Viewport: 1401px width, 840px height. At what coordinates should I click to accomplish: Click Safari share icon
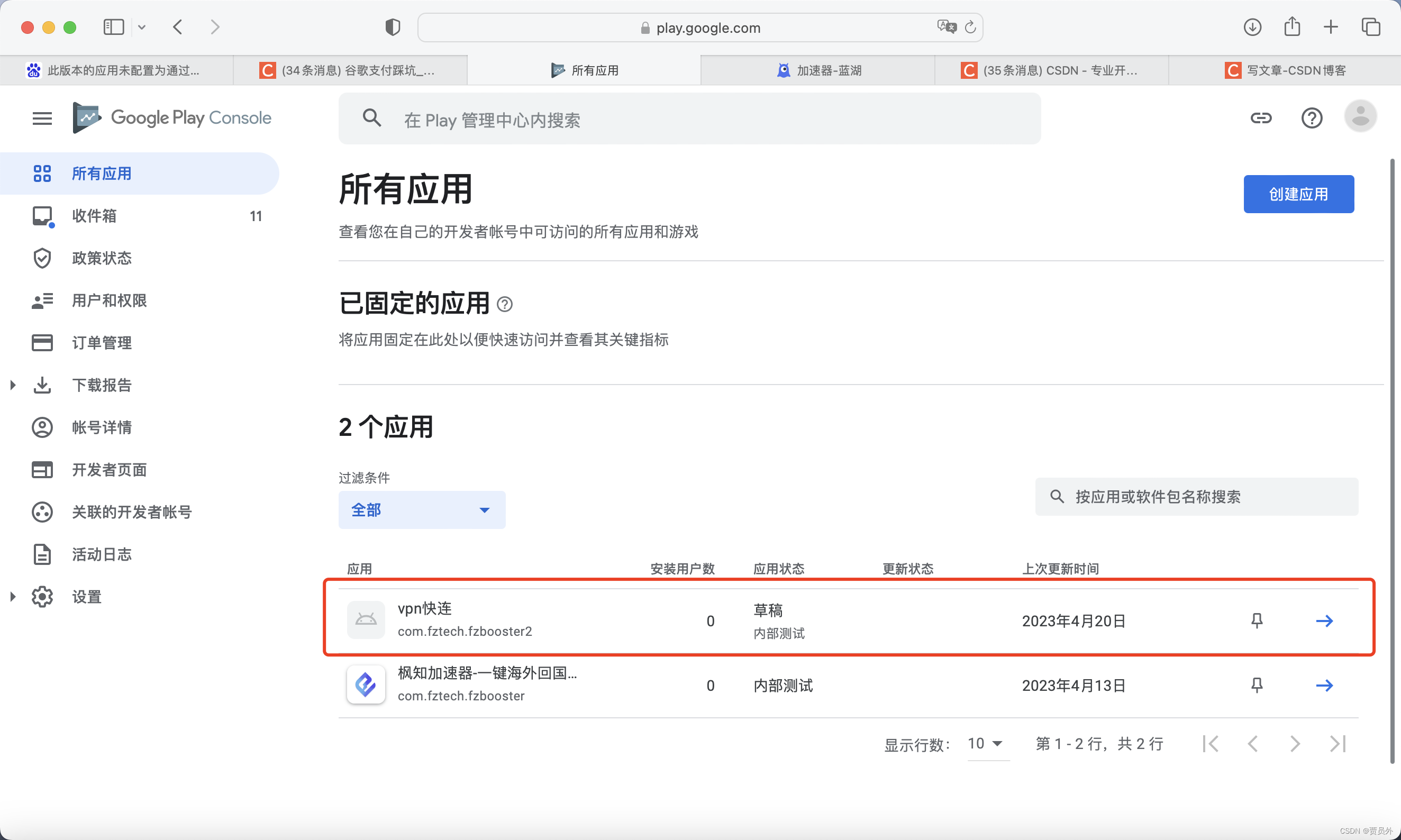1293,26
